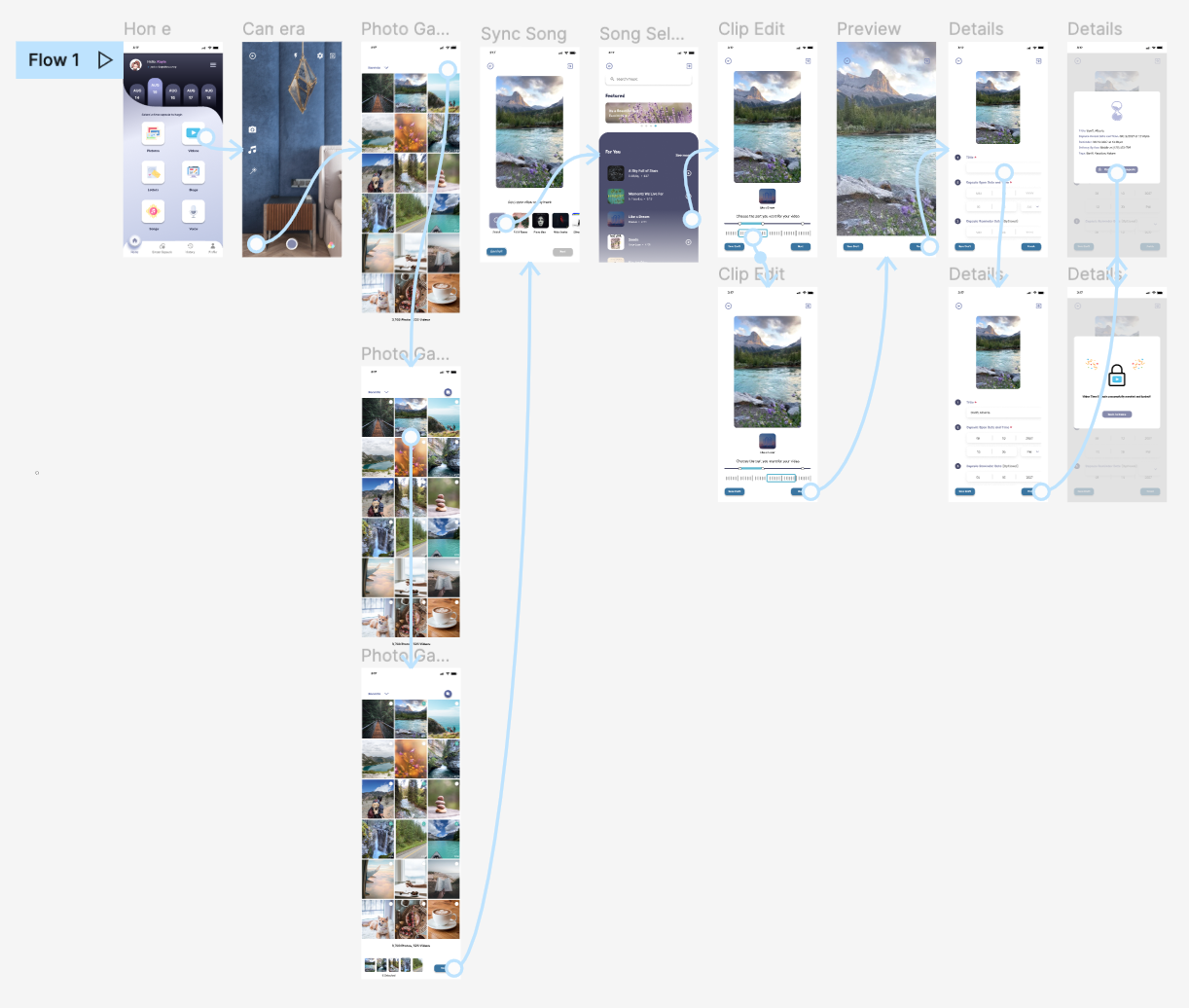Tap the Pictures icon on Home frame
This screenshot has width=1189, height=1008.
pyautogui.click(x=153, y=133)
